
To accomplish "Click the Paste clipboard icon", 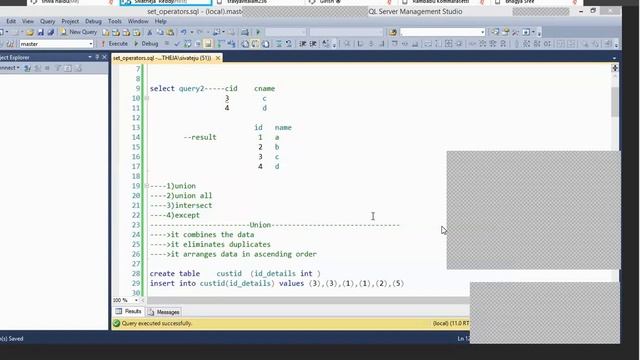I will (x=171, y=32).
